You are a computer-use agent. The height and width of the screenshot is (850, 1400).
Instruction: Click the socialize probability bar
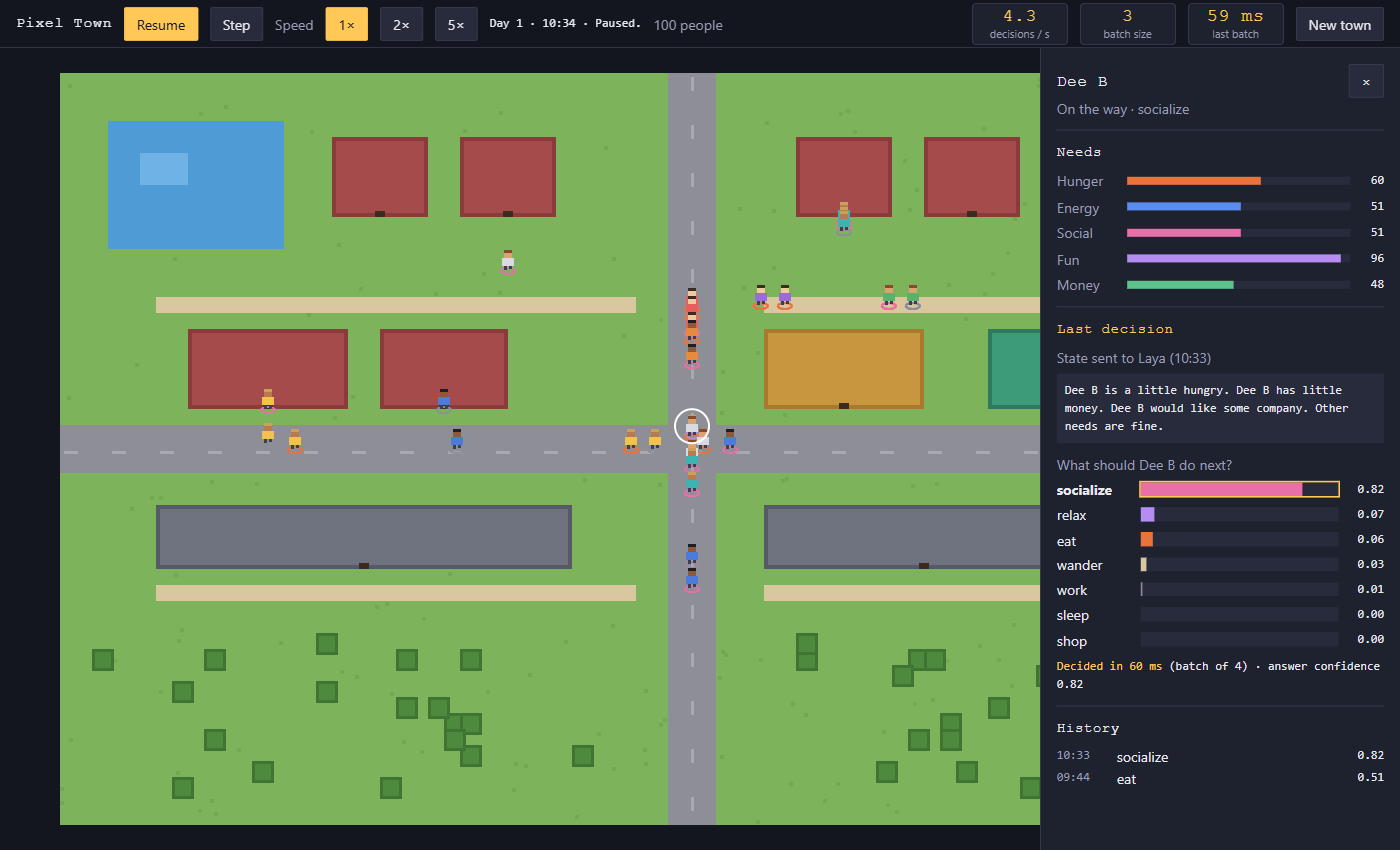pos(1239,489)
